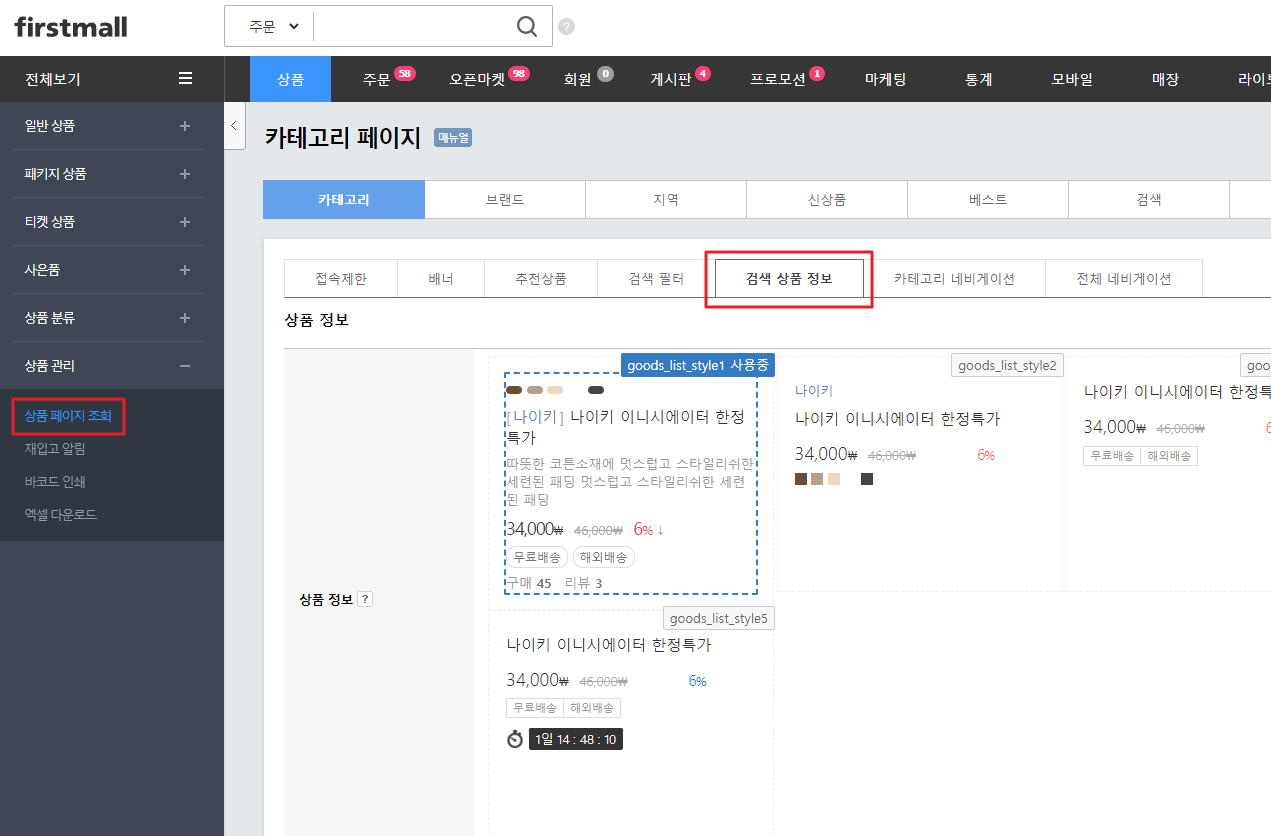Open the 주문 search type dropdown
This screenshot has width=1271, height=836.
[x=273, y=26]
